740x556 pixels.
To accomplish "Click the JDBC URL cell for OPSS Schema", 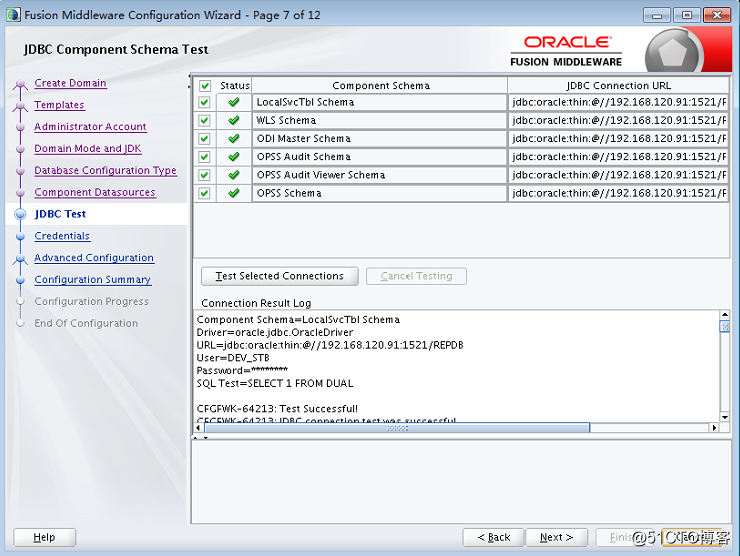I will pyautogui.click(x=618, y=193).
